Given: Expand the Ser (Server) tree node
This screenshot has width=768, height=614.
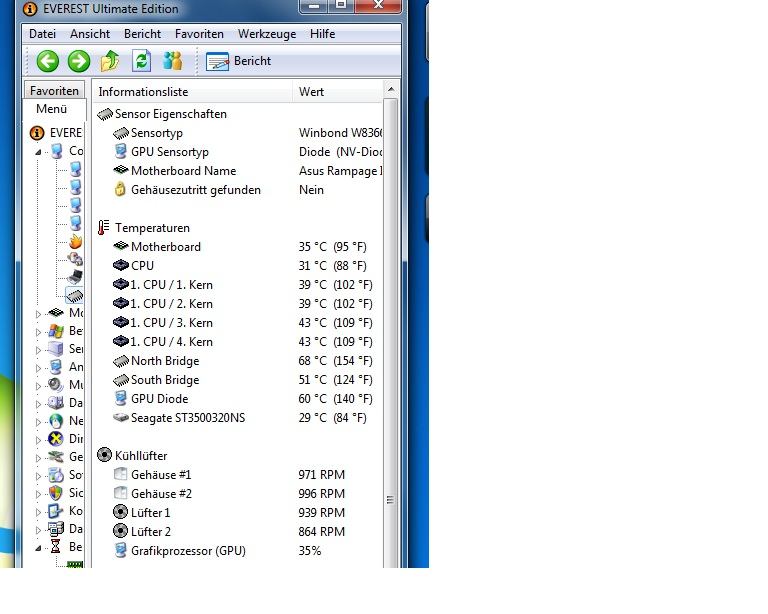Looking at the screenshot, I should (38, 350).
